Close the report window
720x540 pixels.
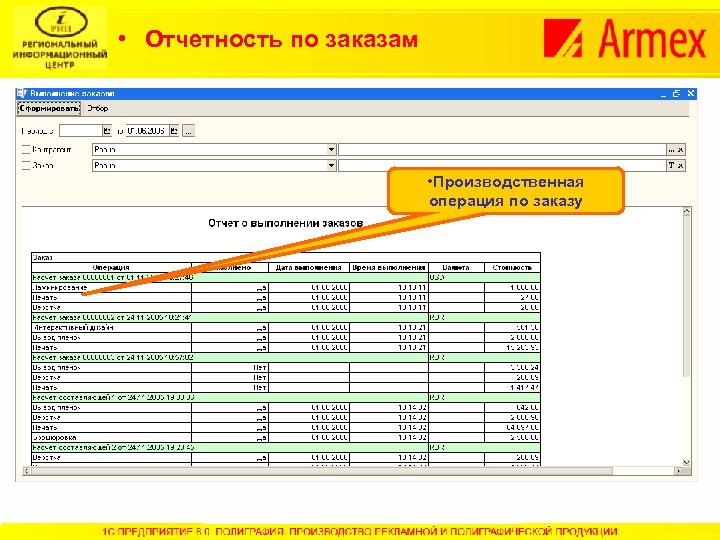(690, 94)
